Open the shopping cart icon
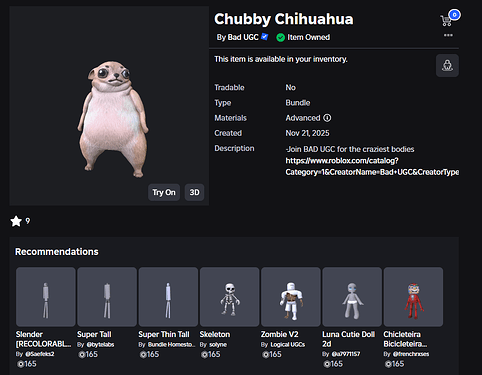Image resolution: width=482 pixels, height=375 pixels. point(446,21)
